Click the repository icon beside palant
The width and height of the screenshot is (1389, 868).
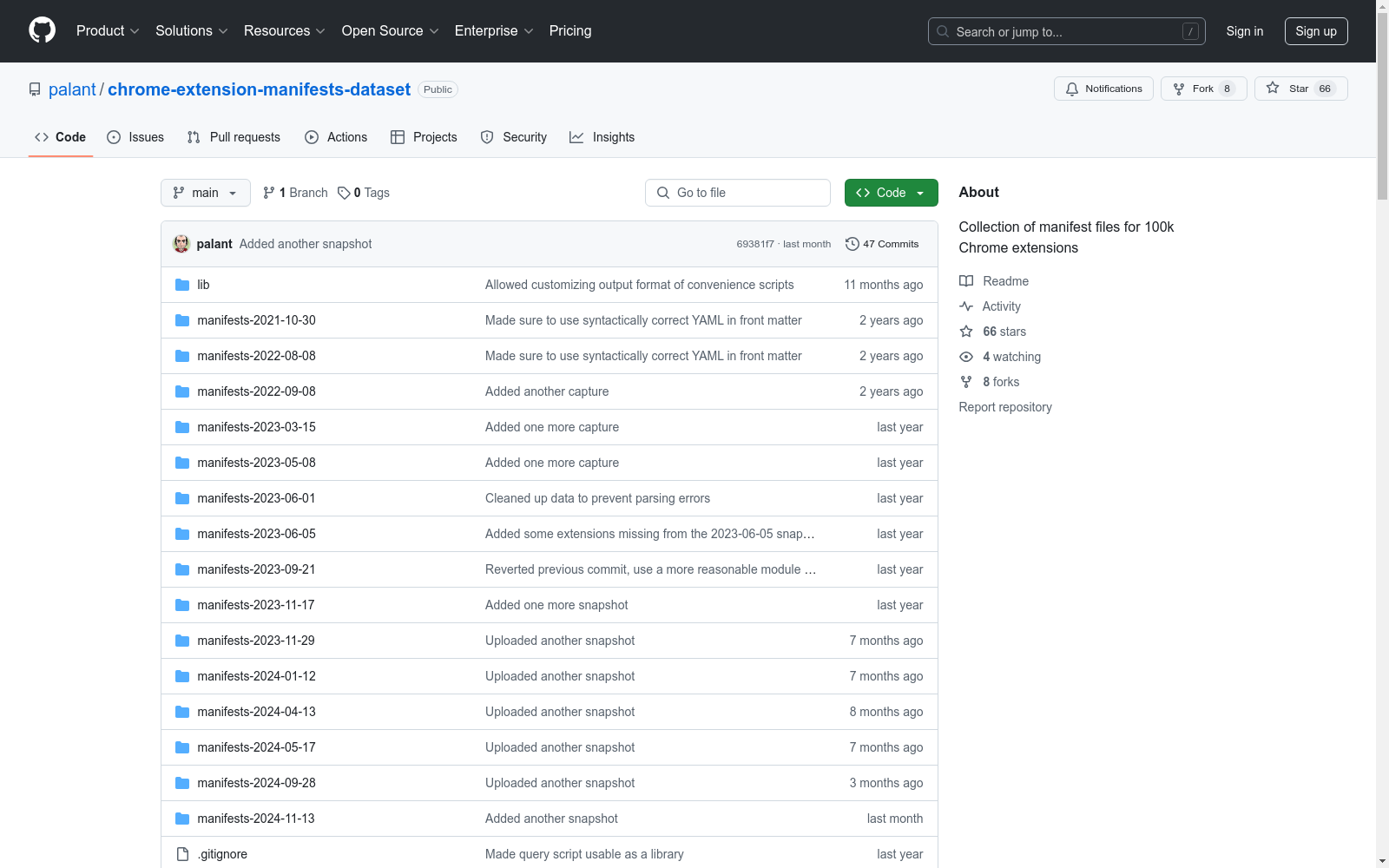pos(35,89)
